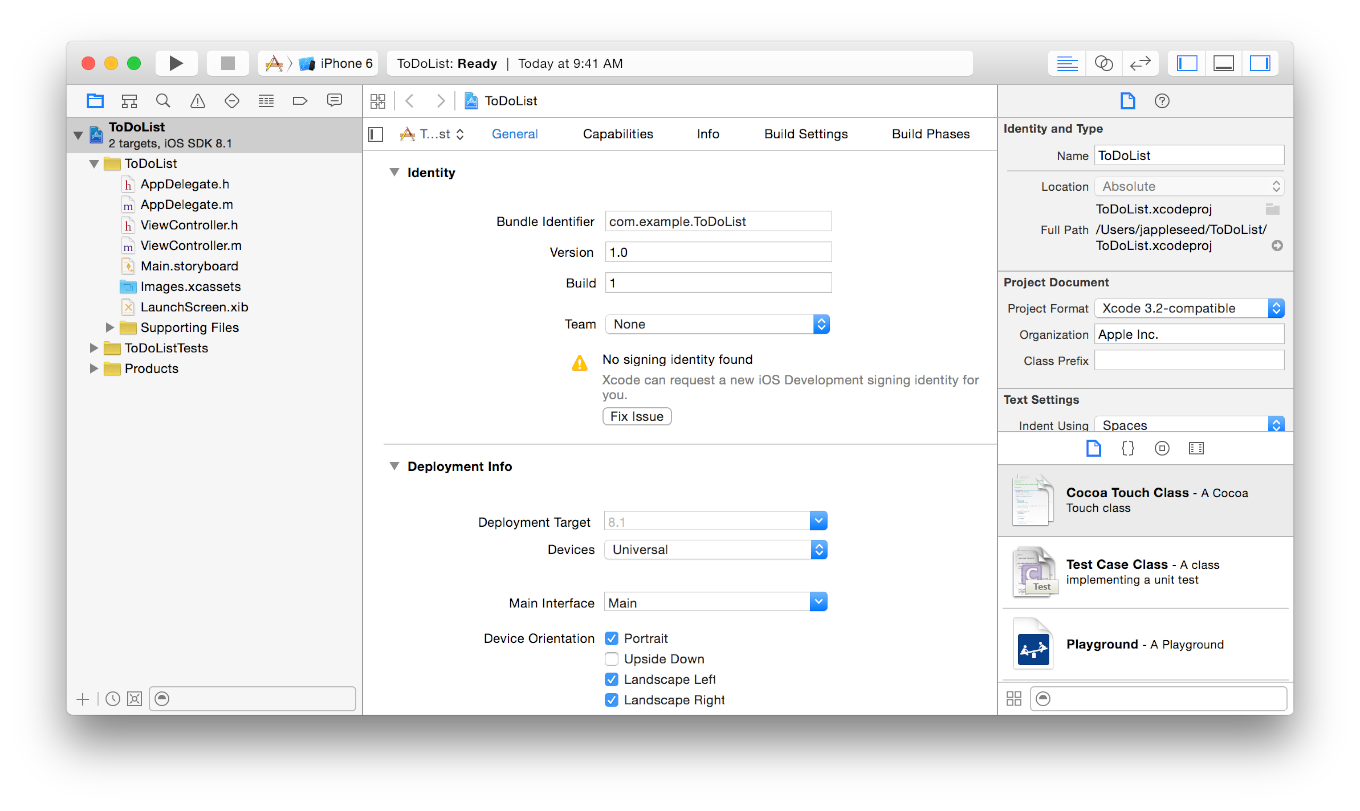Collapse the Identity section triangle

coord(394,173)
